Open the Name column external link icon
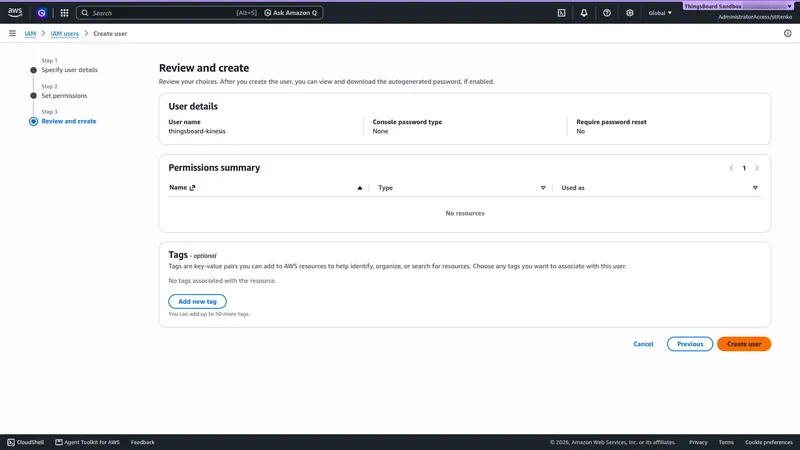The image size is (800, 450). pos(192,188)
